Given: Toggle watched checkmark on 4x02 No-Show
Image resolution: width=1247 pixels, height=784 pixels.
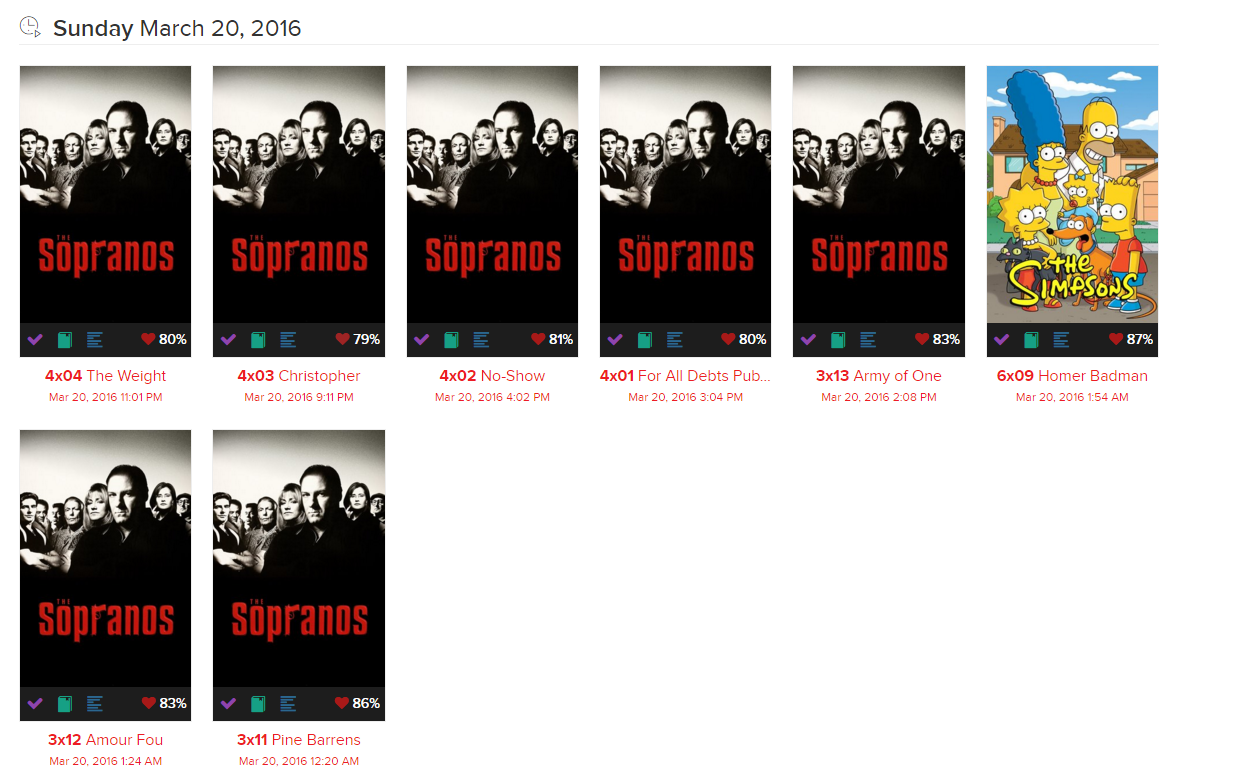Looking at the screenshot, I should (421, 340).
